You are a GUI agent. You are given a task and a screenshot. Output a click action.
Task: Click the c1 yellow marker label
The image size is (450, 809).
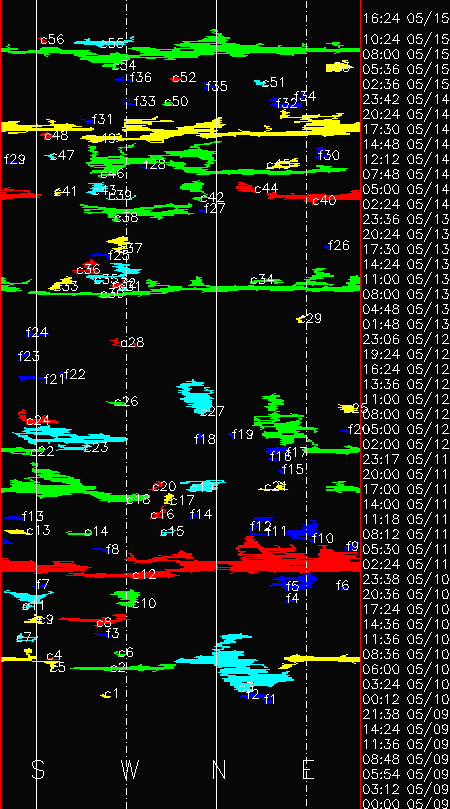point(112,693)
